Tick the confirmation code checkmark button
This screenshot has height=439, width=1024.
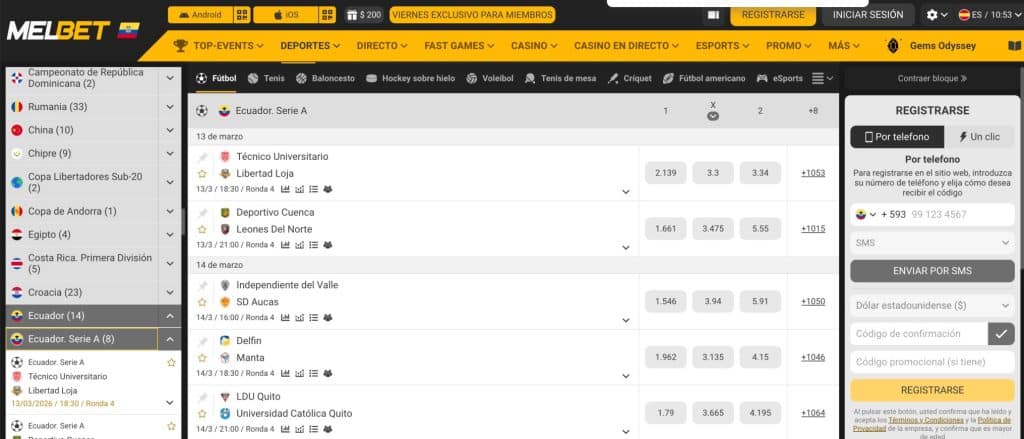(x=1000, y=334)
